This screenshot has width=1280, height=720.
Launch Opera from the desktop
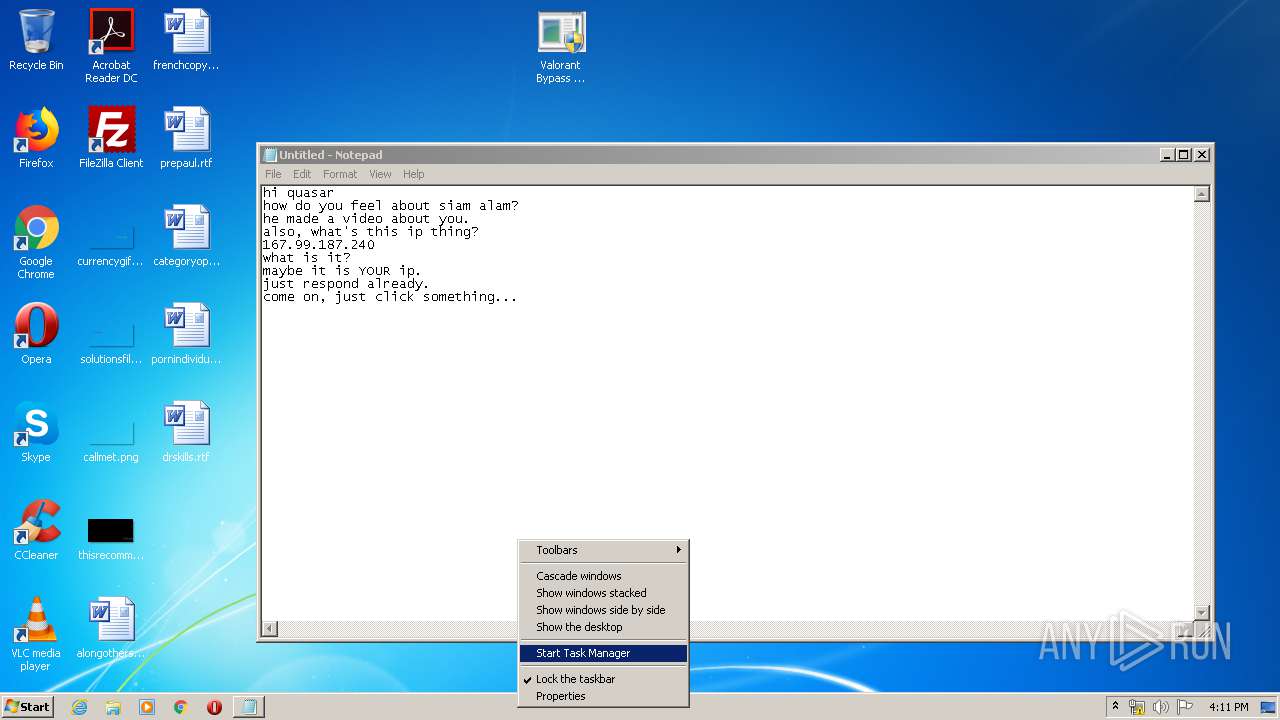[x=36, y=334]
